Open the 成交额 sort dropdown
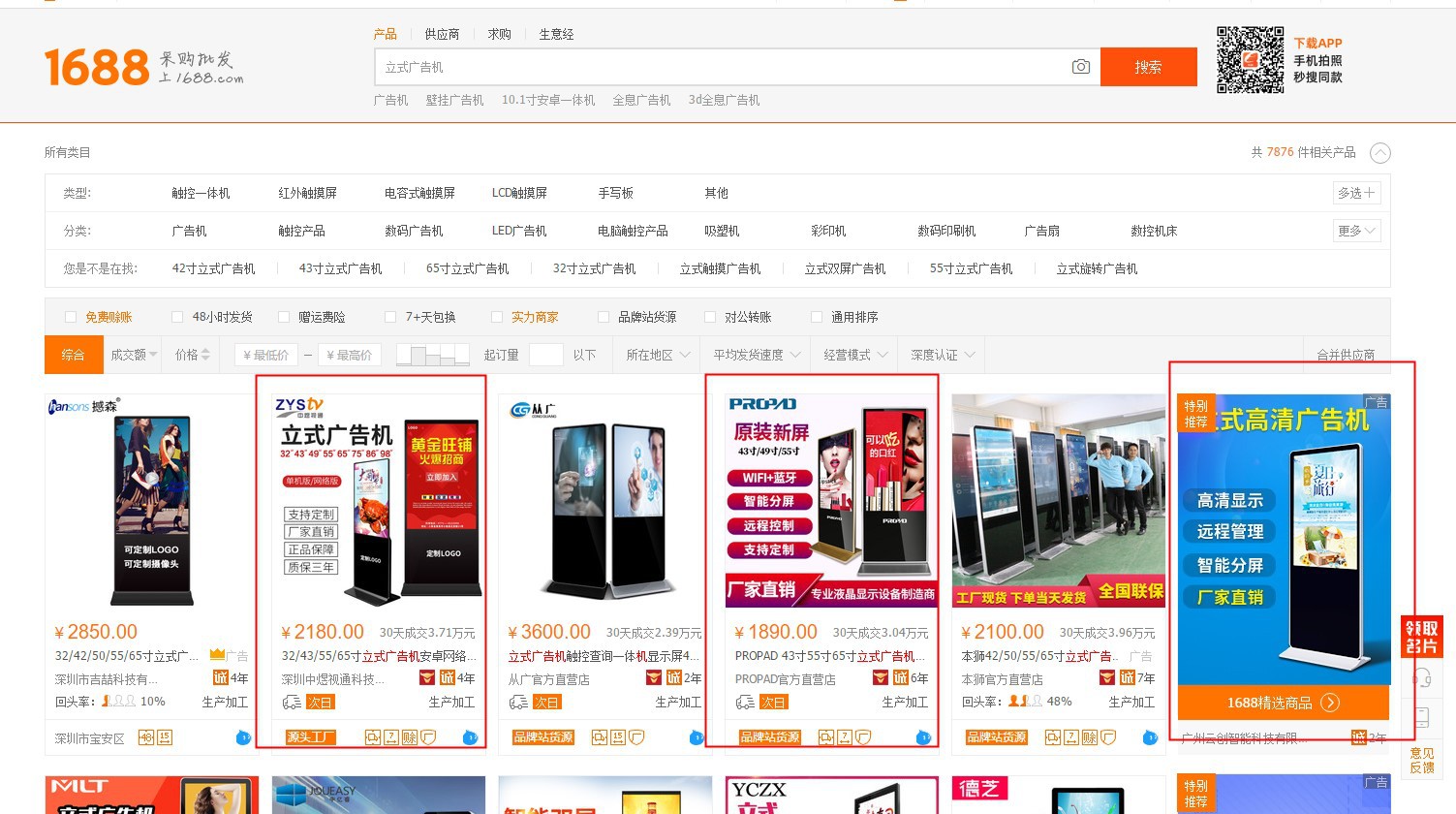The height and width of the screenshot is (814, 1456). click(134, 355)
